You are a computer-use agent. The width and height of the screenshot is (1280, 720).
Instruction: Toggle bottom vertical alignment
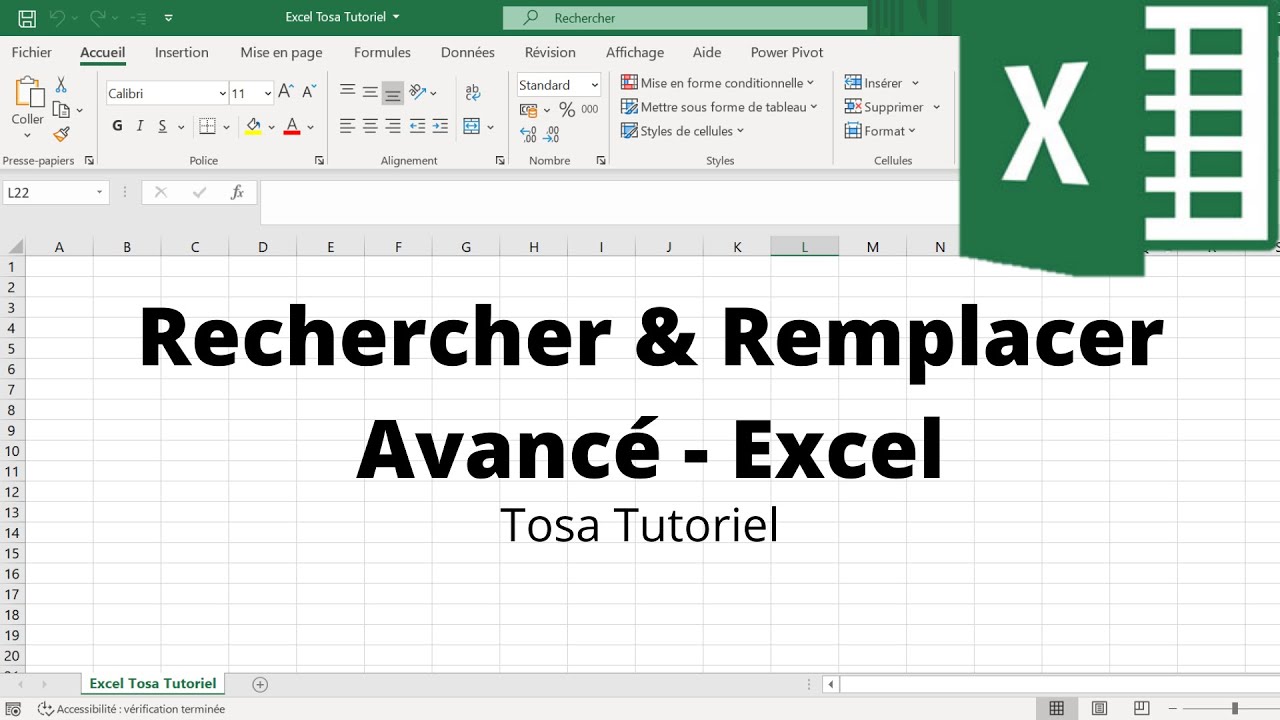coord(393,92)
